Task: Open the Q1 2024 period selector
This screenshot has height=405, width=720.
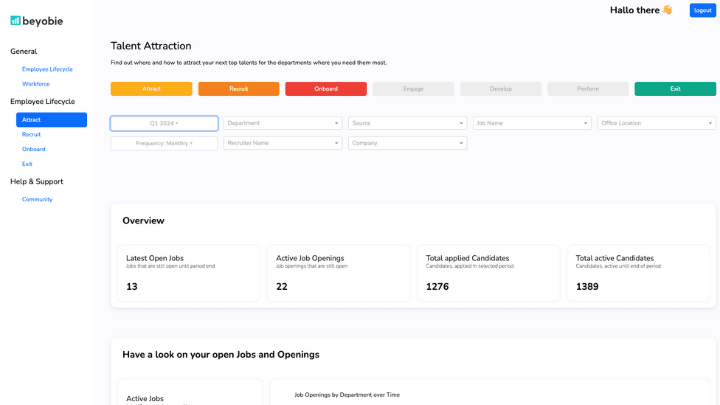Action: point(164,124)
